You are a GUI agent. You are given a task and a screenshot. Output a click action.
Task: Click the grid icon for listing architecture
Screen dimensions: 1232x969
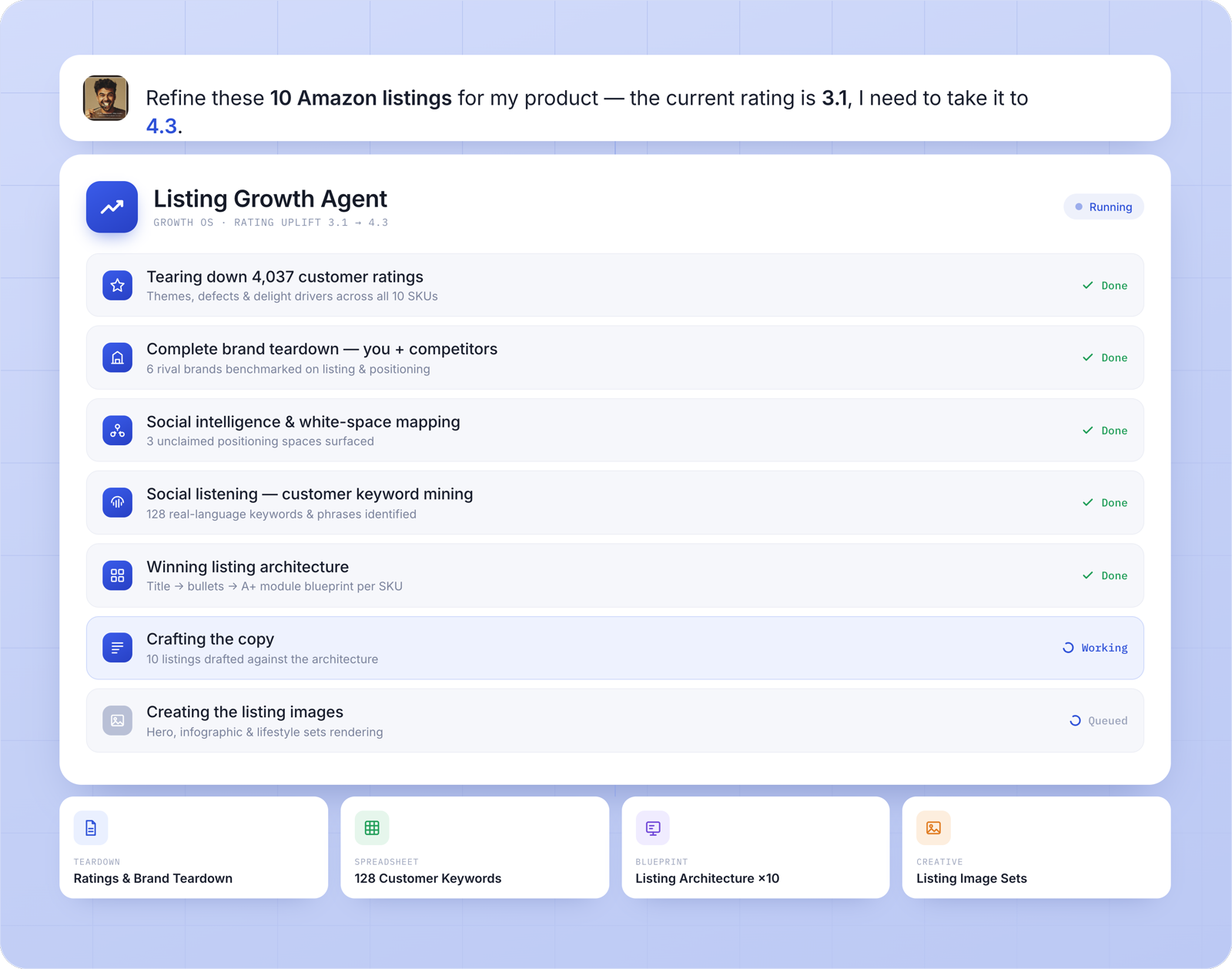(117, 575)
